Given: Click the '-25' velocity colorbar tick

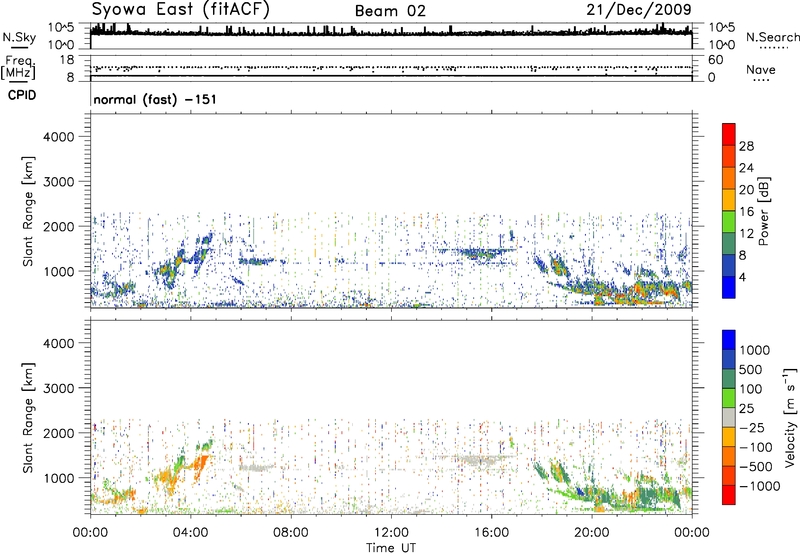Looking at the screenshot, I should [x=754, y=427].
